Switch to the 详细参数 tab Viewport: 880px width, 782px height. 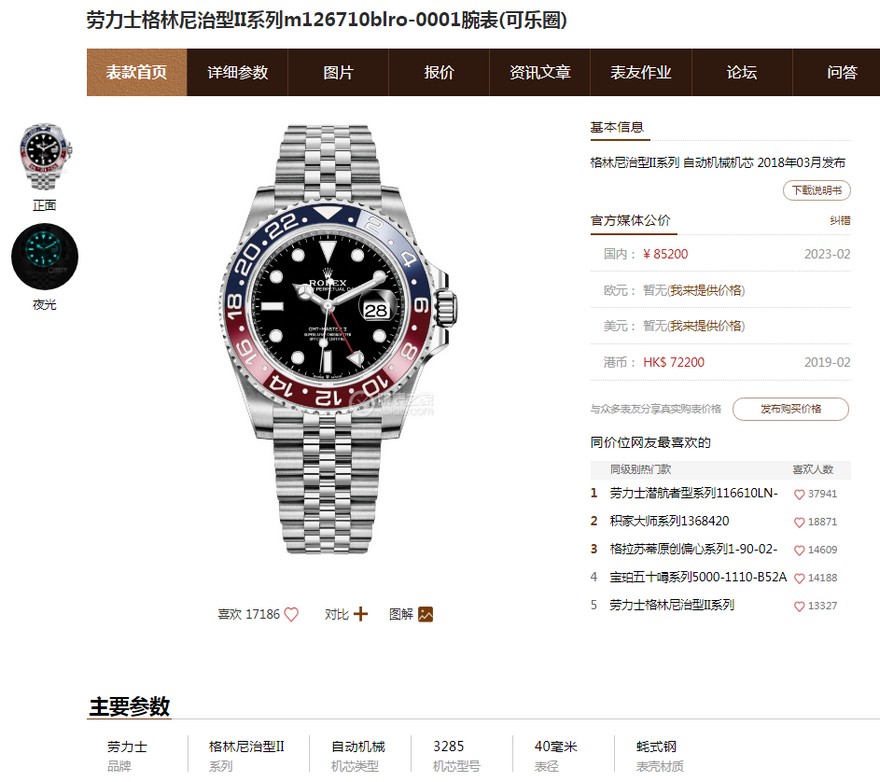(237, 72)
